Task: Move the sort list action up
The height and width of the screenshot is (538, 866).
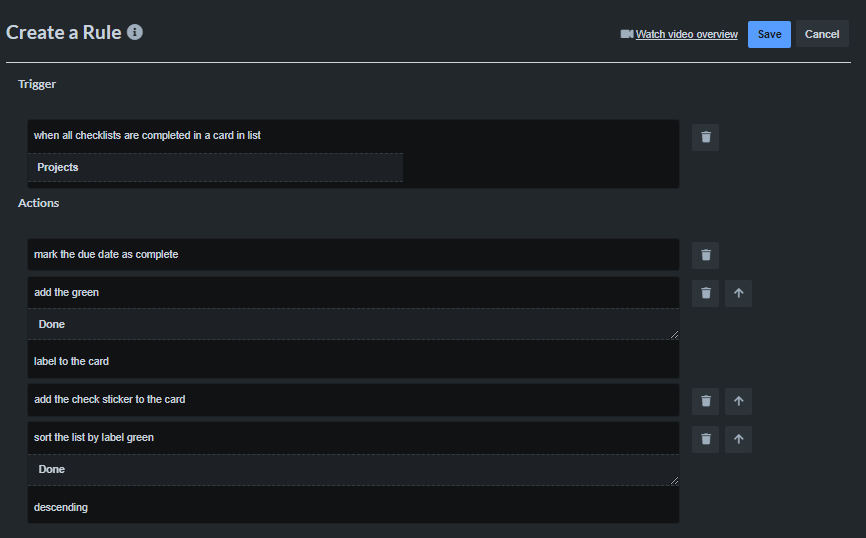Action: (x=738, y=439)
